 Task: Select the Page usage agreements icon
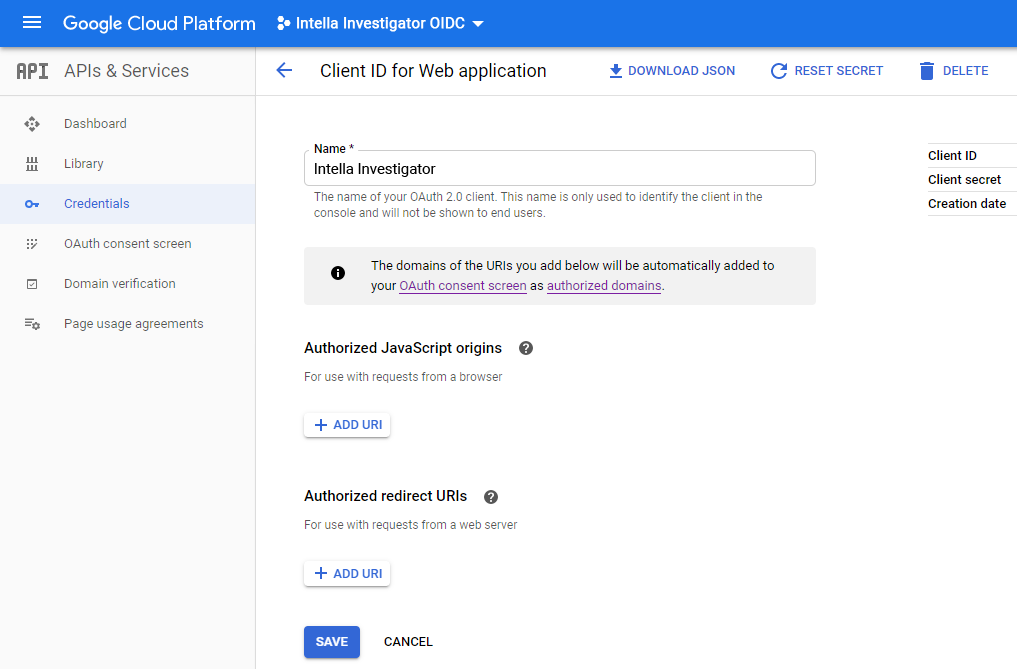tap(31, 322)
